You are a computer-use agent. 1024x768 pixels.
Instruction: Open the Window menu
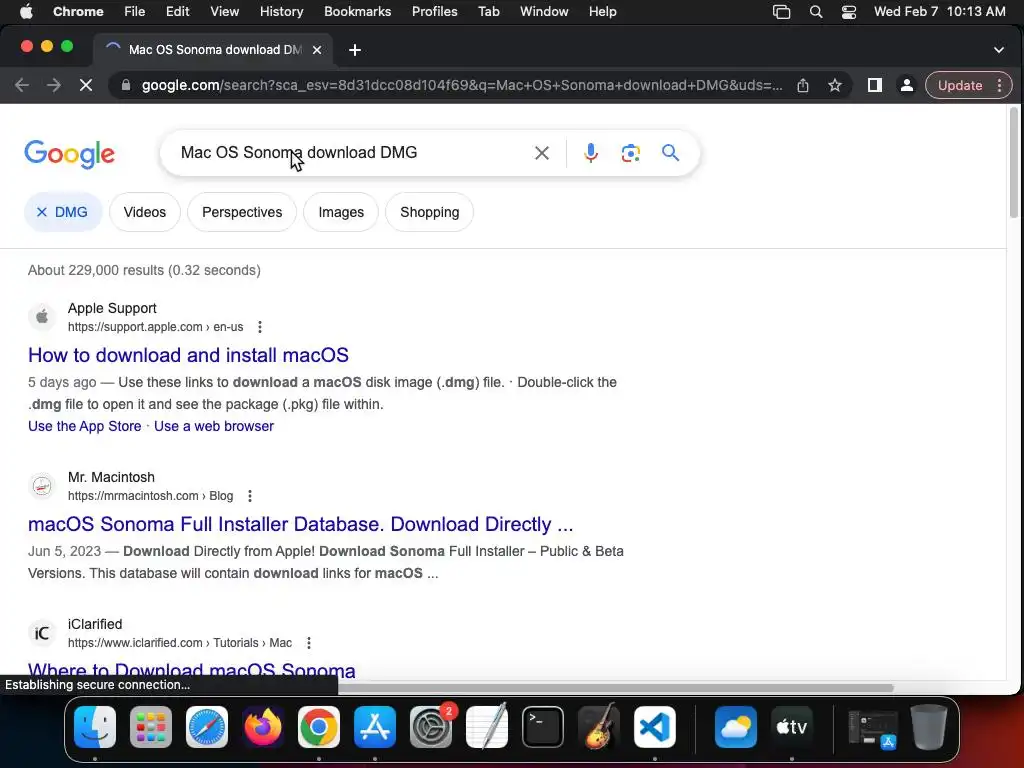544,12
